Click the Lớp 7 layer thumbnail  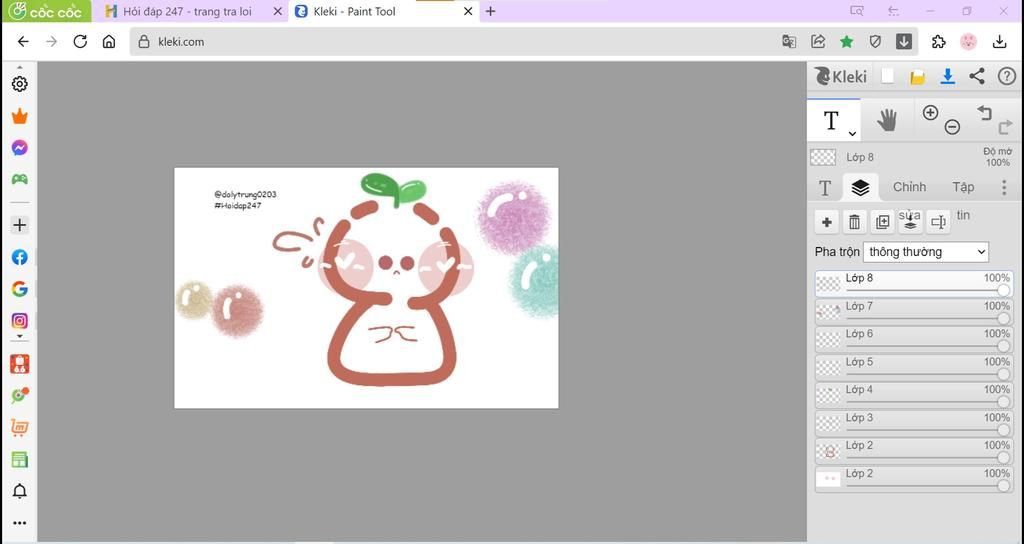click(828, 312)
